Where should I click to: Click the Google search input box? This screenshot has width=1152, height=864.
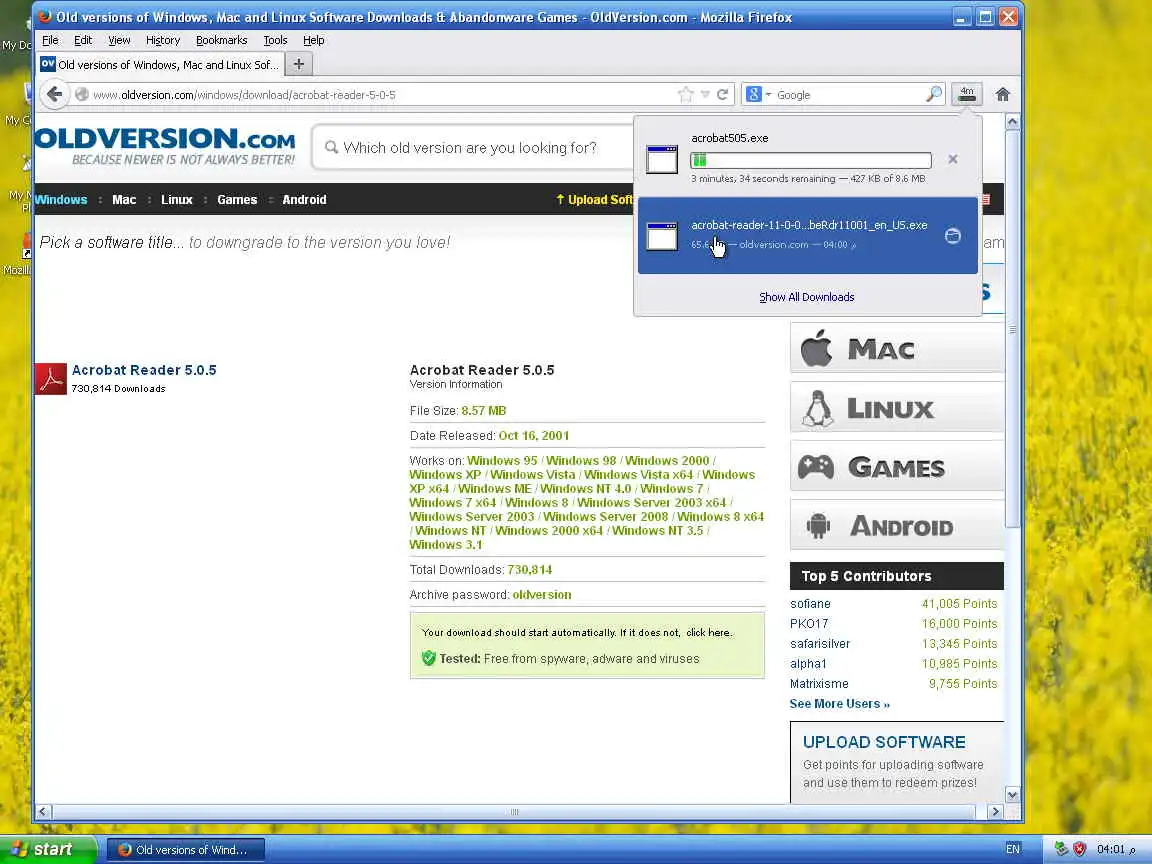tap(849, 95)
